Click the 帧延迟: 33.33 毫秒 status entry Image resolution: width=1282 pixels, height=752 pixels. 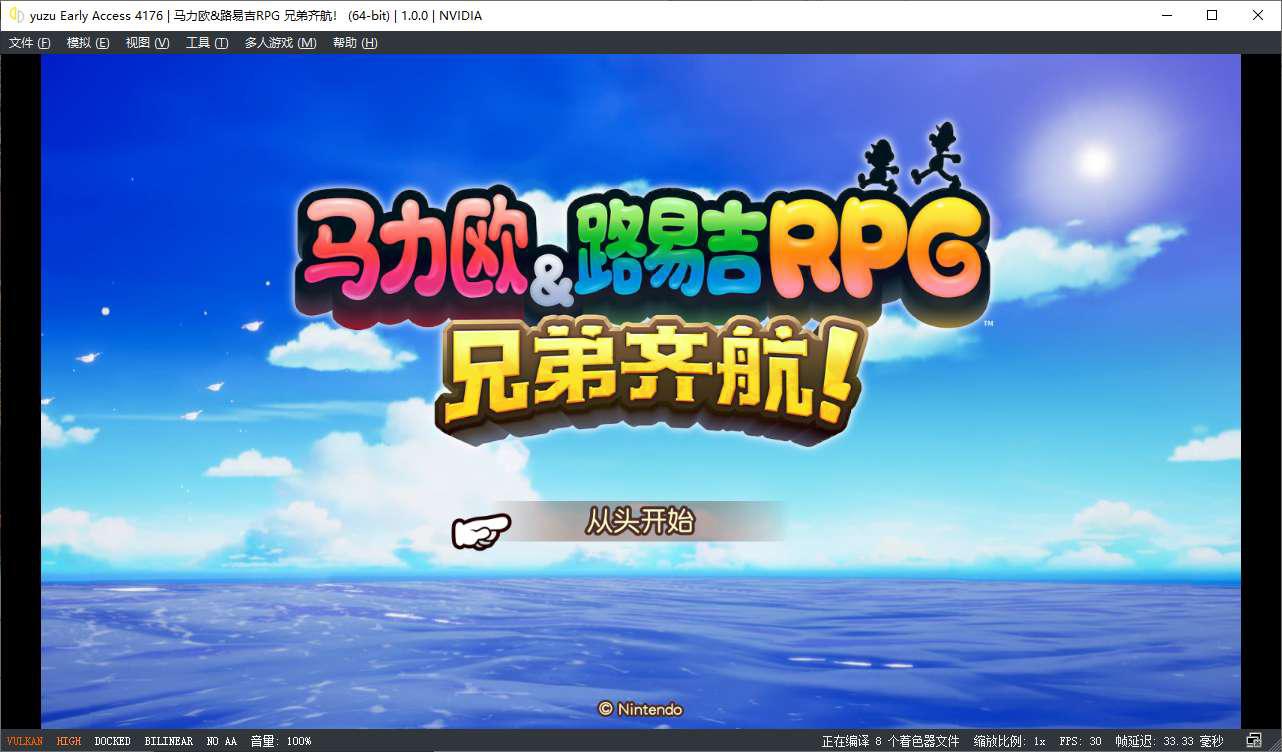[x=1169, y=741]
